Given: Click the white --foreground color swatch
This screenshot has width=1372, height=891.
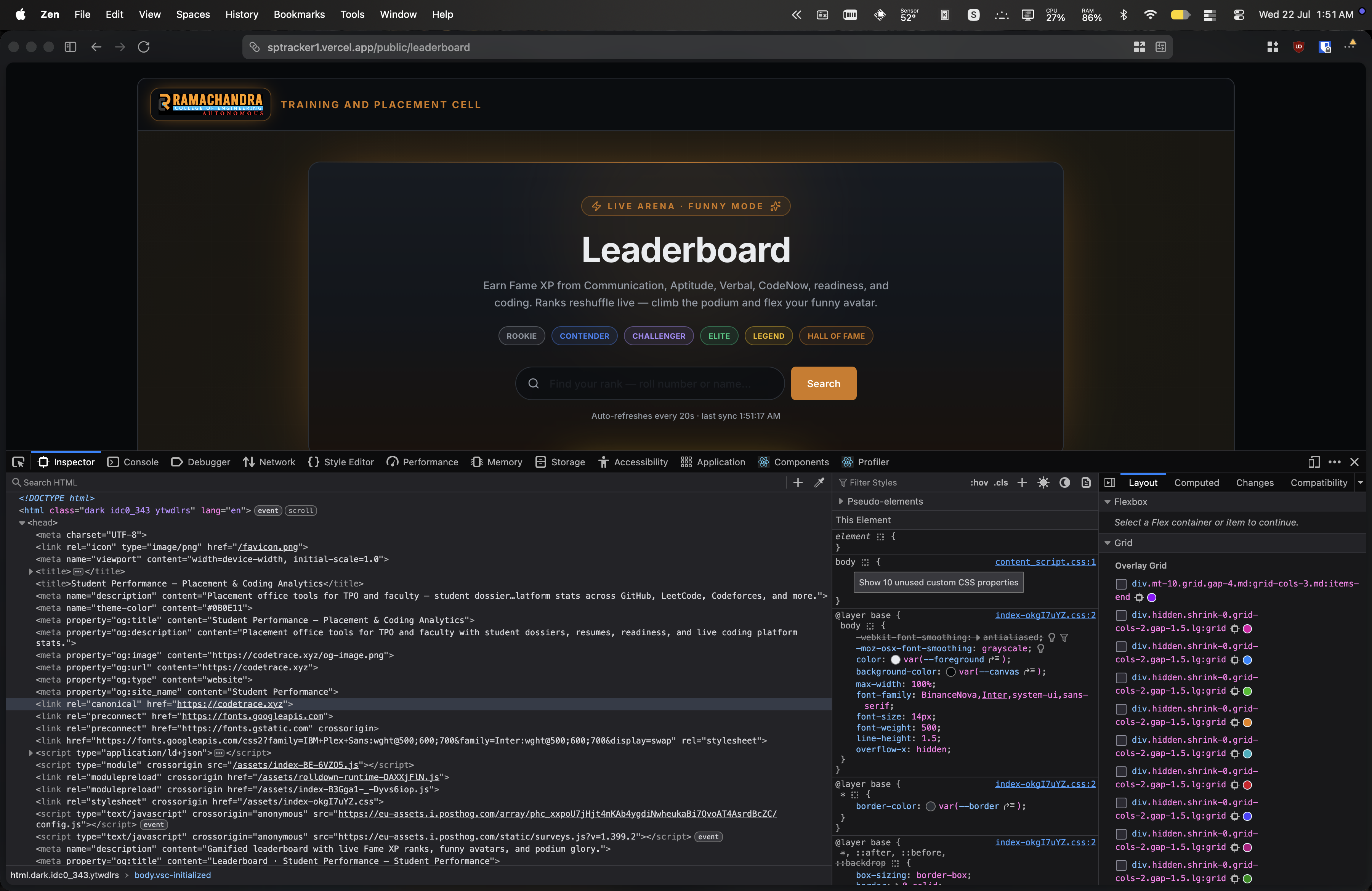Looking at the screenshot, I should (895, 660).
